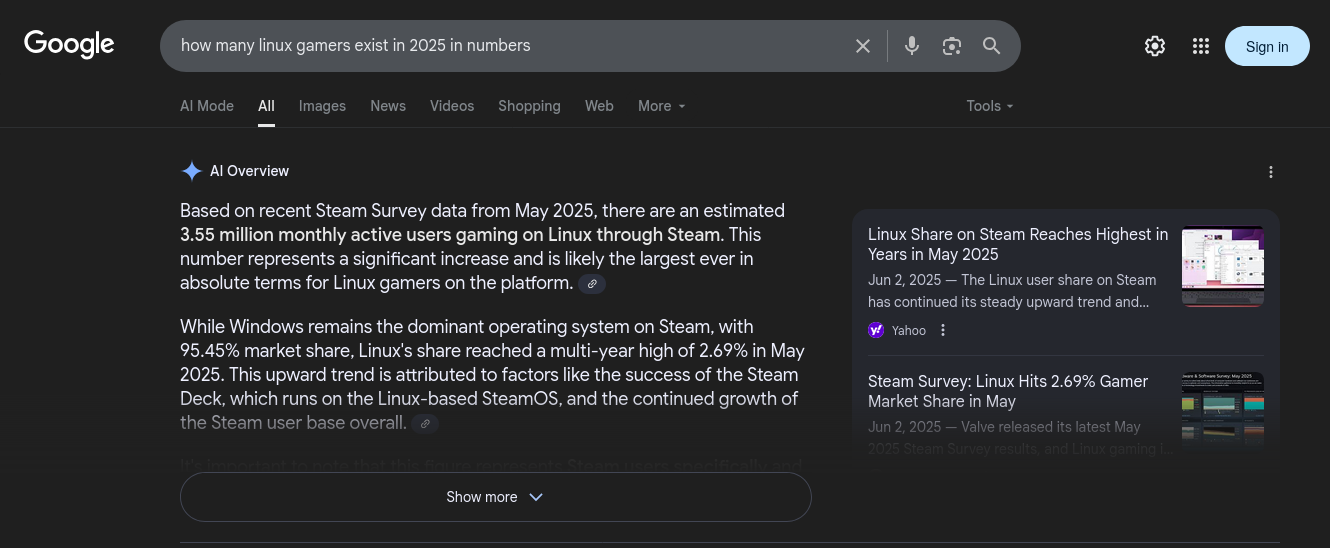Click the Yahoo source favicon

click(x=876, y=330)
